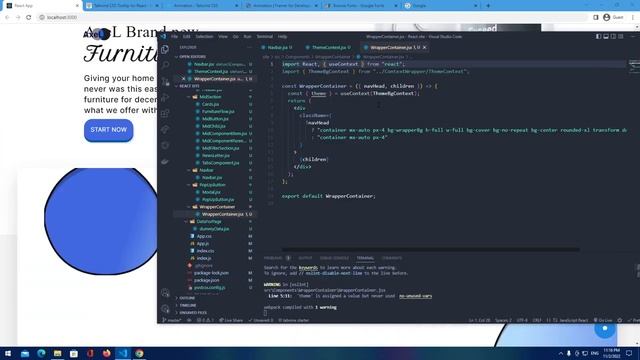This screenshot has width=640, height=360.
Task: Open Newsletter.jsx in the explorer
Action: point(216,156)
